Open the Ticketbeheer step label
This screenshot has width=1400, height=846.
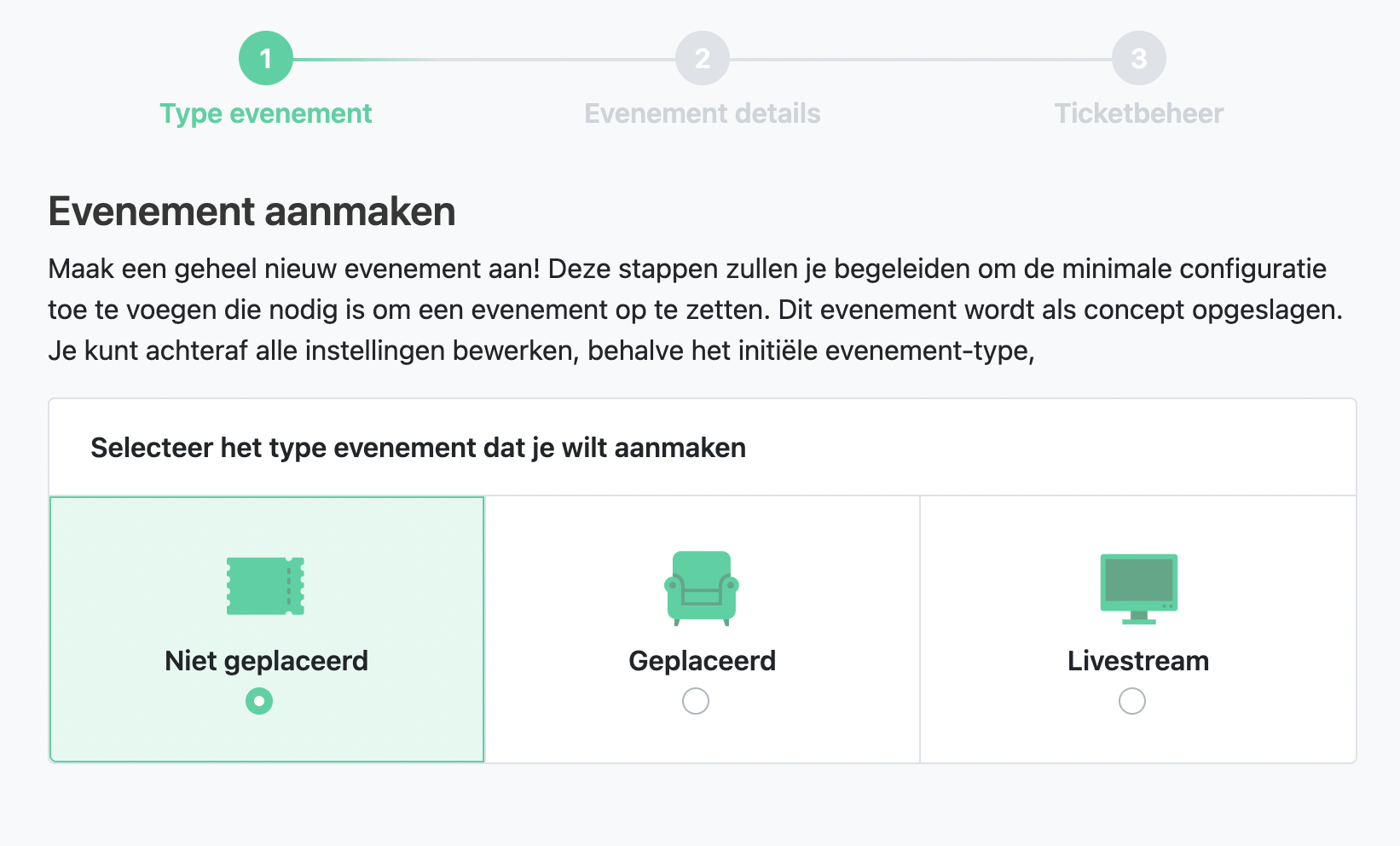(x=1139, y=113)
